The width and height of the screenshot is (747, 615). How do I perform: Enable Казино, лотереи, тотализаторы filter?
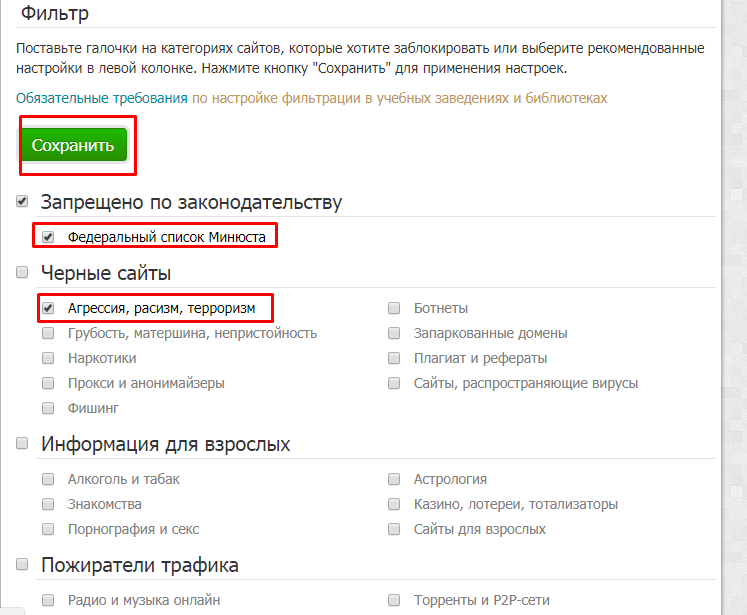tap(394, 504)
